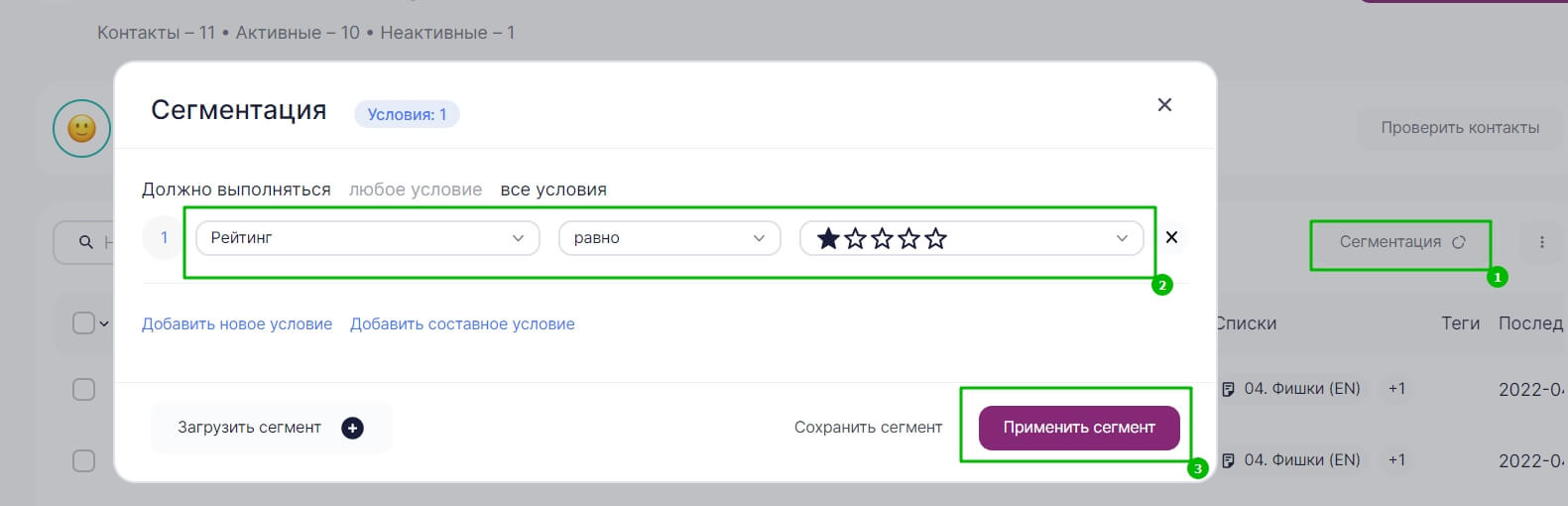
Task: Check the first contact row checkbox
Action: pyautogui.click(x=83, y=389)
